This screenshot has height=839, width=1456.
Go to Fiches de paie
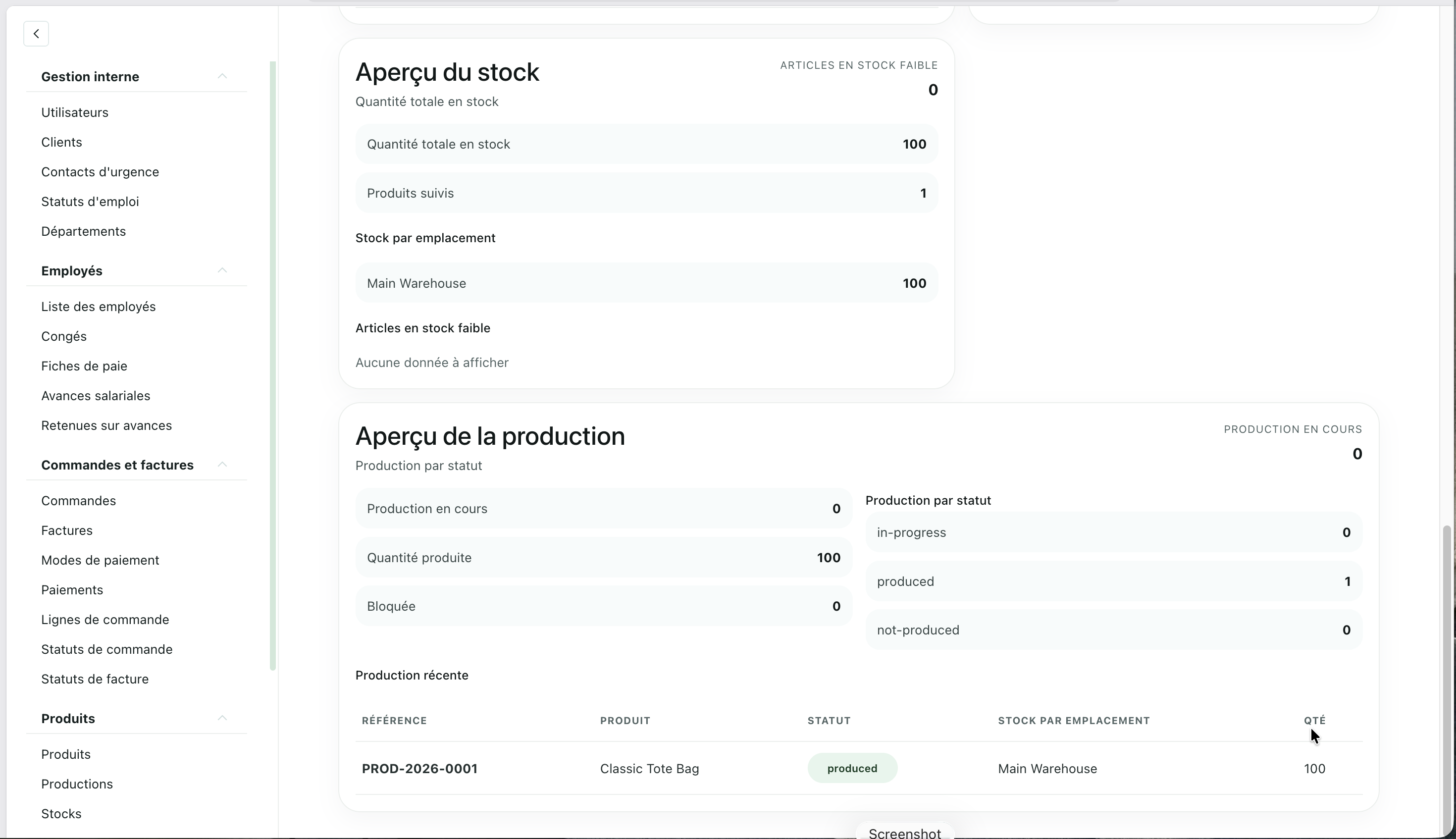point(84,366)
